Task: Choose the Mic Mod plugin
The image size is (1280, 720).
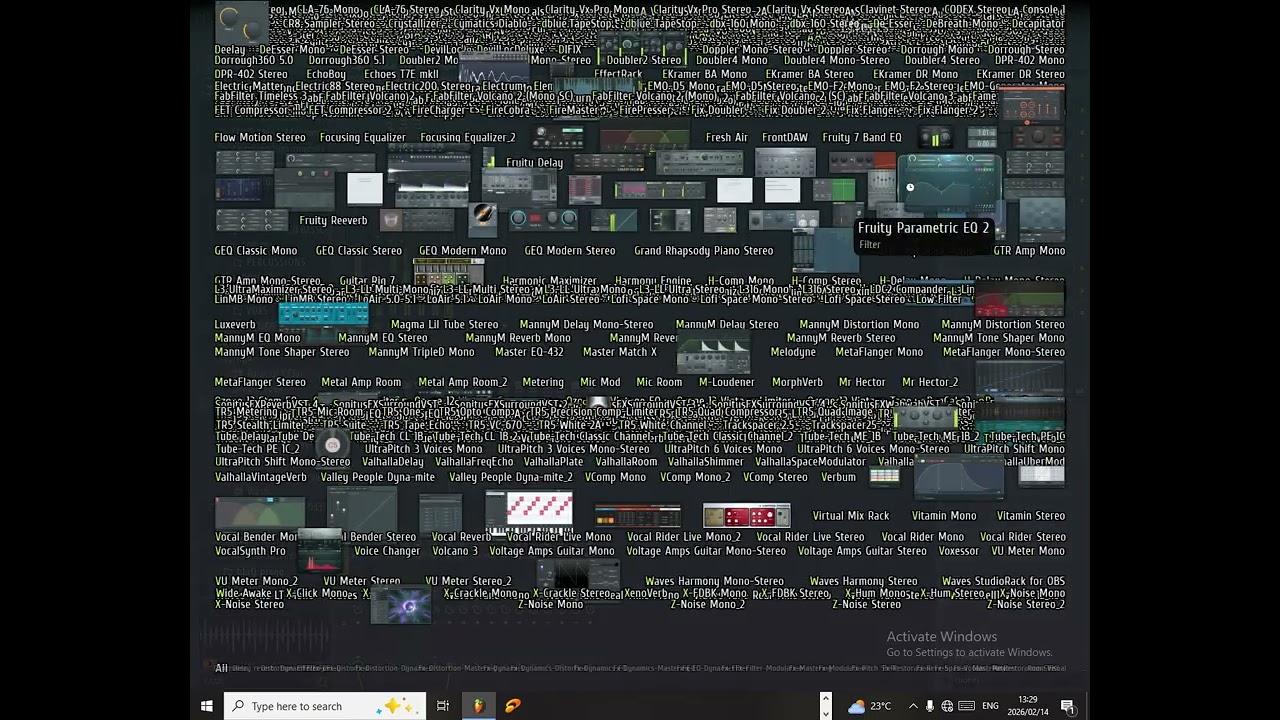Action: pyautogui.click(x=600, y=382)
